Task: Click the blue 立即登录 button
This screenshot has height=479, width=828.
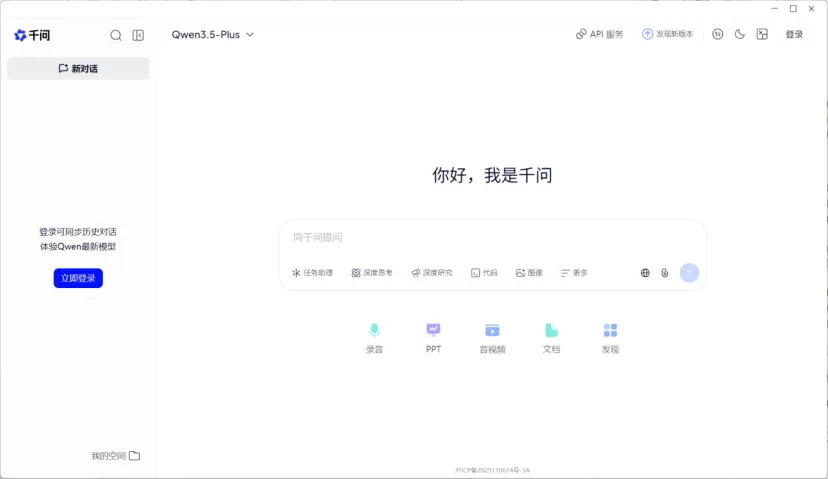Action: click(78, 278)
